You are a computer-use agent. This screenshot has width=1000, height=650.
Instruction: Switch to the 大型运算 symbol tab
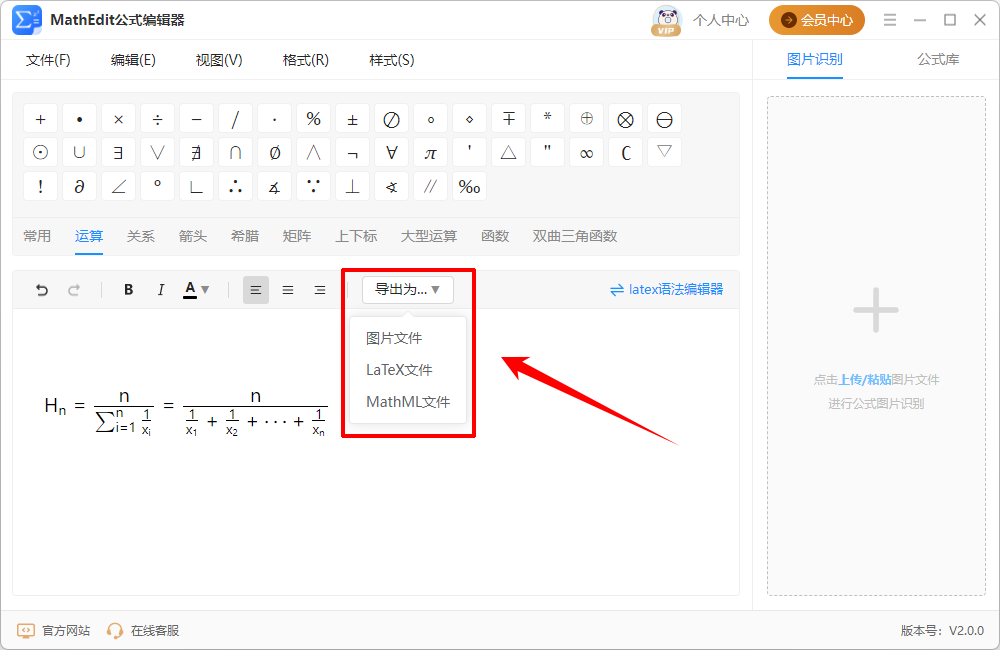tap(429, 236)
